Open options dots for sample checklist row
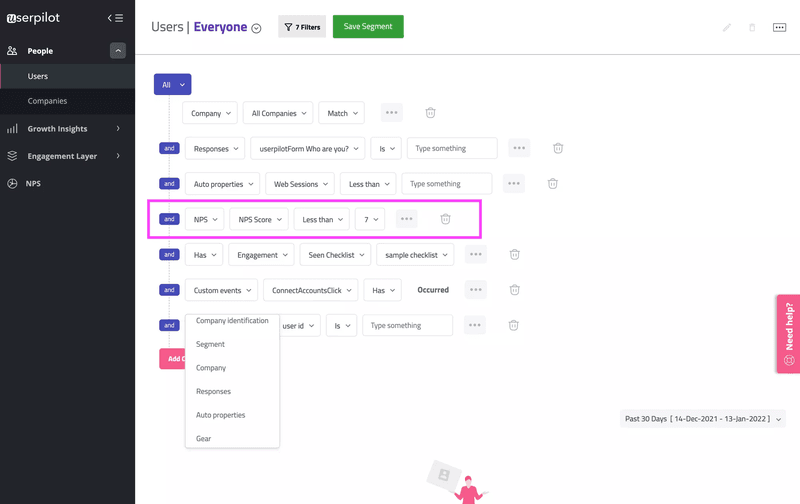This screenshot has width=800, height=504. coord(476,255)
